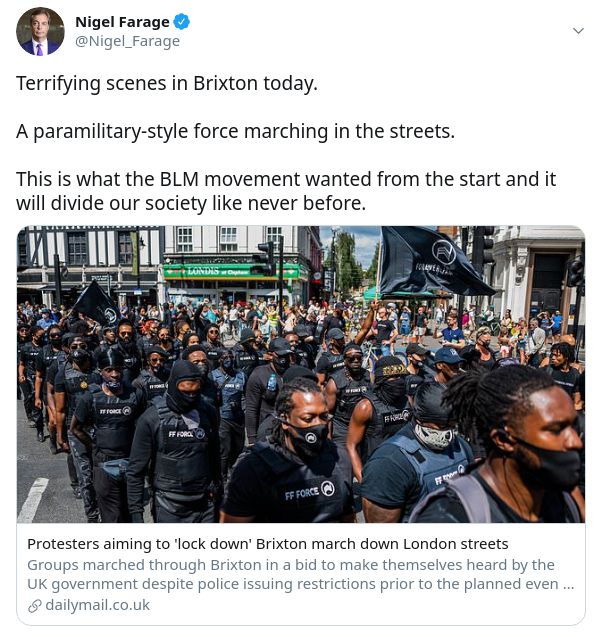Image resolution: width=598 pixels, height=637 pixels.
Task: Open the dailymail.co.uk source link
Action: click(98, 605)
